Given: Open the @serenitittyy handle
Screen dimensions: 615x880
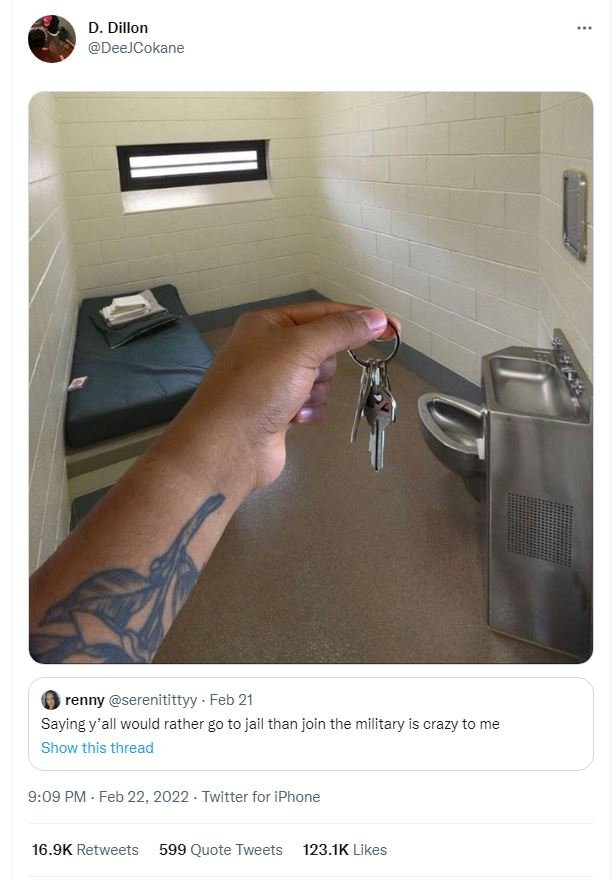Looking at the screenshot, I should coord(153,700).
